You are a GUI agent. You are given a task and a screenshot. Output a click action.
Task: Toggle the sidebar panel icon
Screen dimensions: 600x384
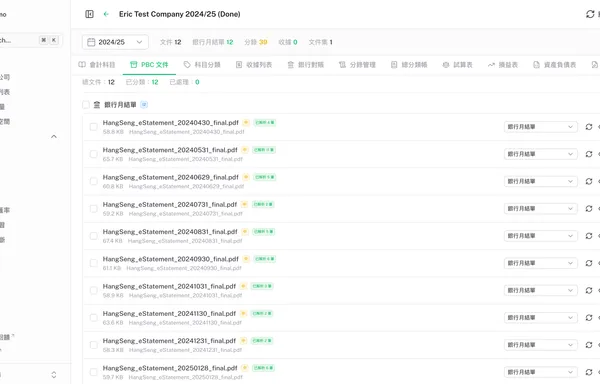[89, 14]
